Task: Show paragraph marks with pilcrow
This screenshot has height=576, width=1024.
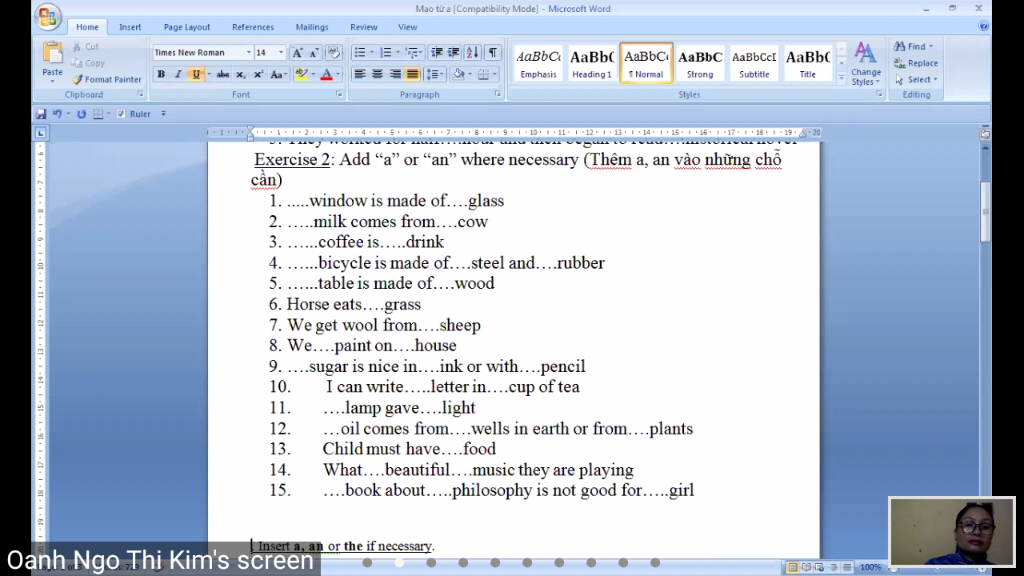Action: pos(493,53)
